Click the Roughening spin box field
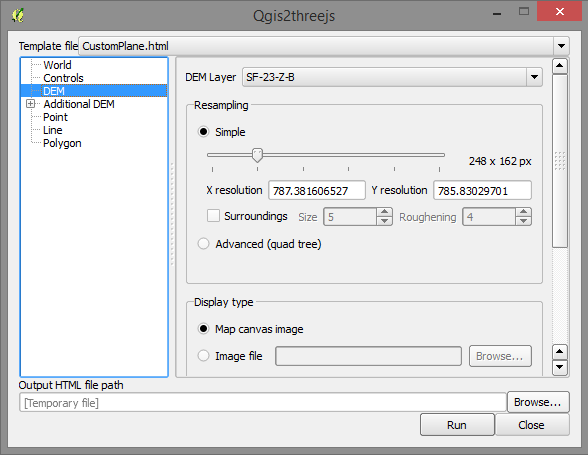The image size is (588, 455). coord(489,217)
